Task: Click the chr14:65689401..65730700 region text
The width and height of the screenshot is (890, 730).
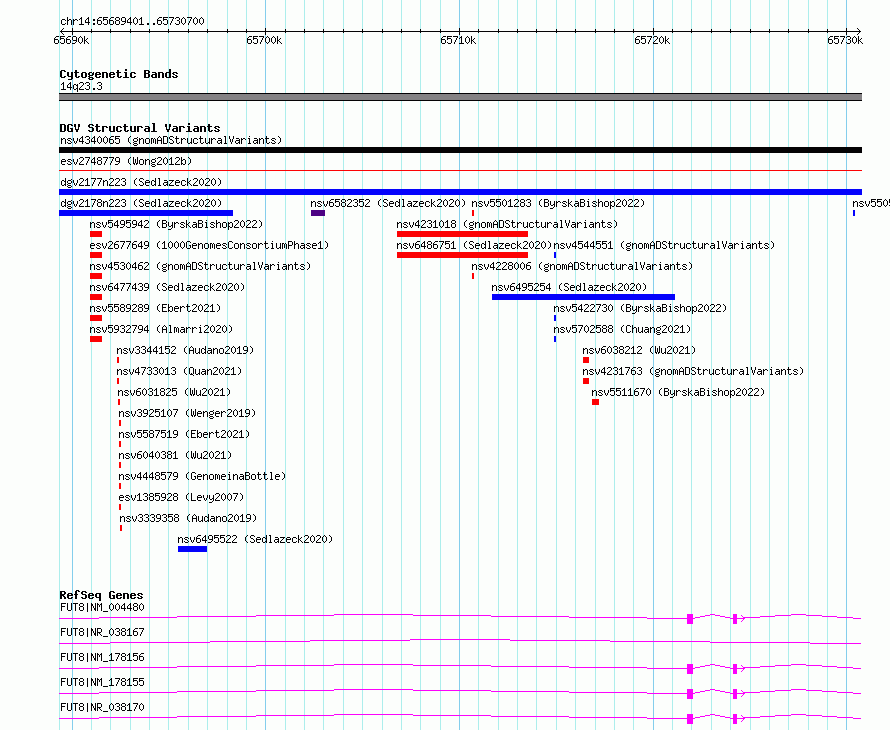Action: tap(132, 22)
